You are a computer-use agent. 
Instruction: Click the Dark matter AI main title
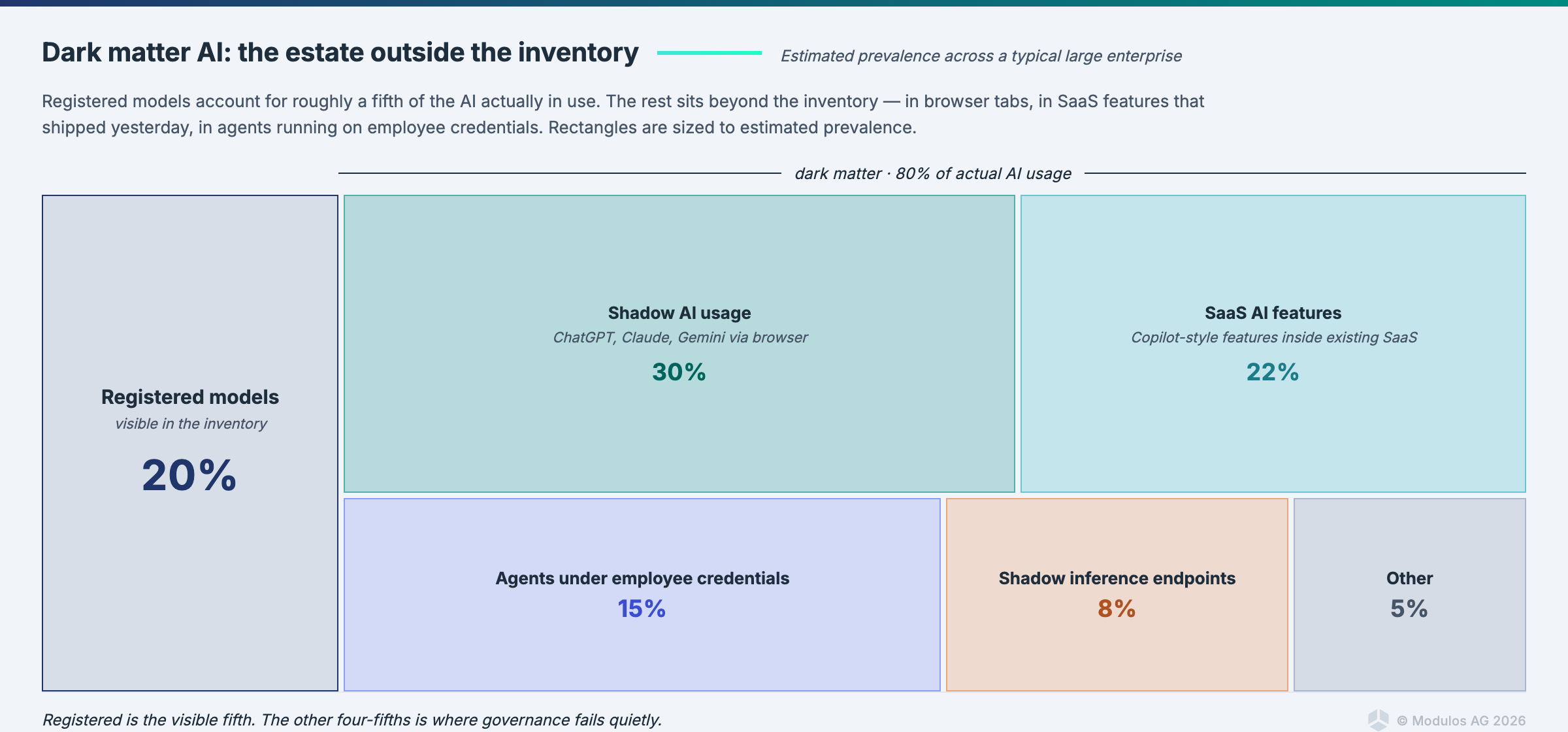pos(340,52)
